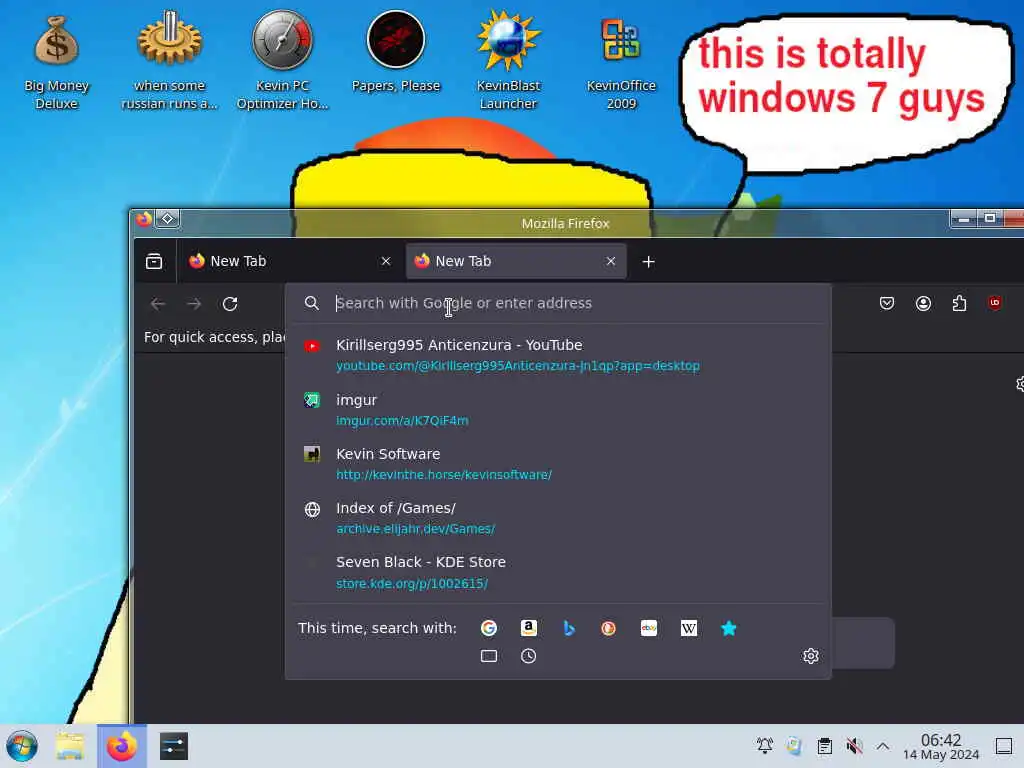The height and width of the screenshot is (768, 1024).
Task: Open Kevin Software suggestion
Action: coord(558,464)
